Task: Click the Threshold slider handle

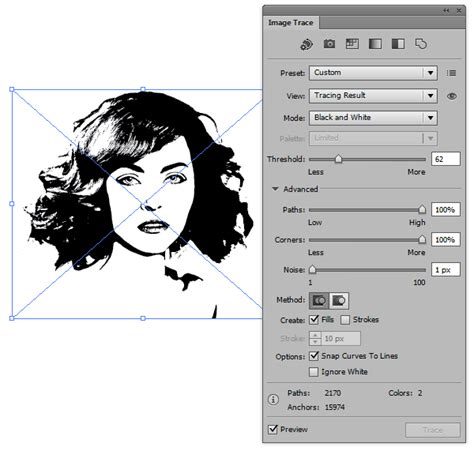Action: coord(338,159)
